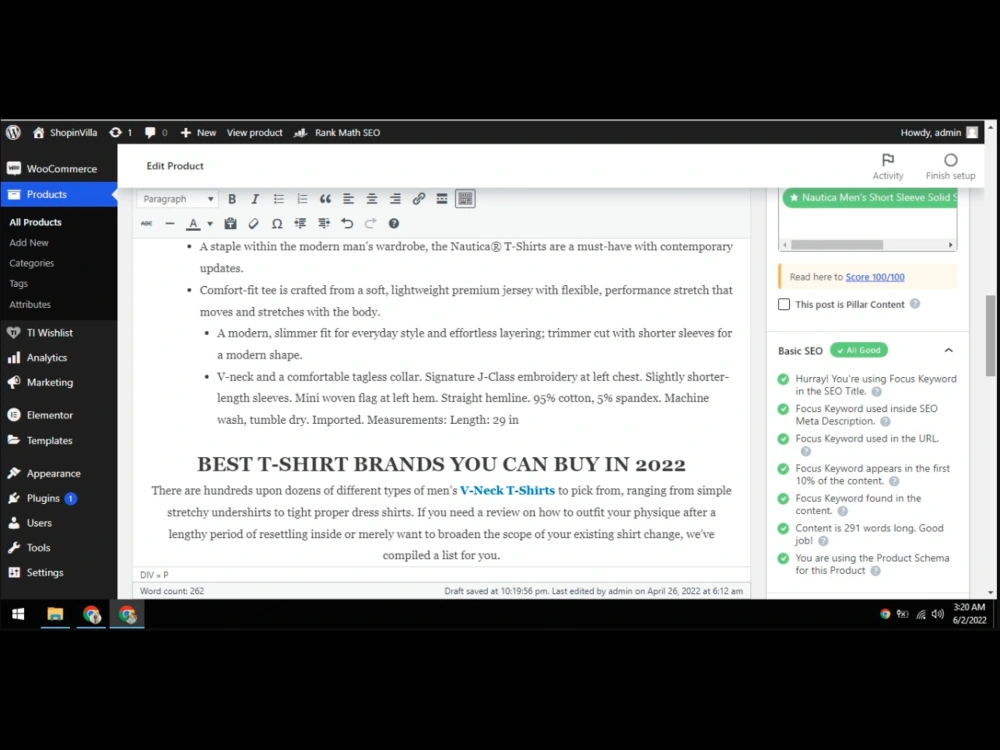Insert a numbered list
Image resolution: width=1000 pixels, height=750 pixels.
pyautogui.click(x=302, y=199)
